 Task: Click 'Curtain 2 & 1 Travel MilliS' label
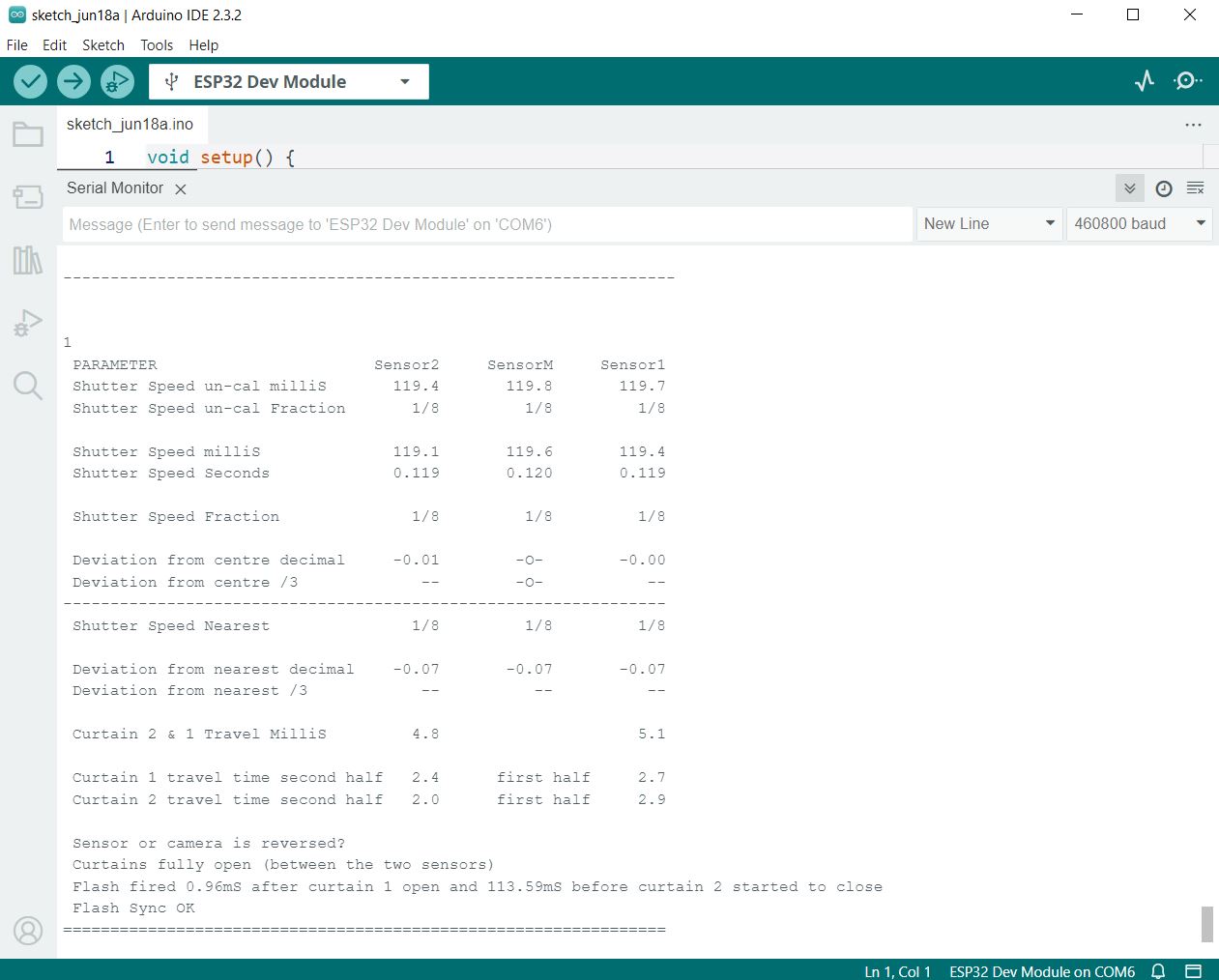(x=199, y=734)
